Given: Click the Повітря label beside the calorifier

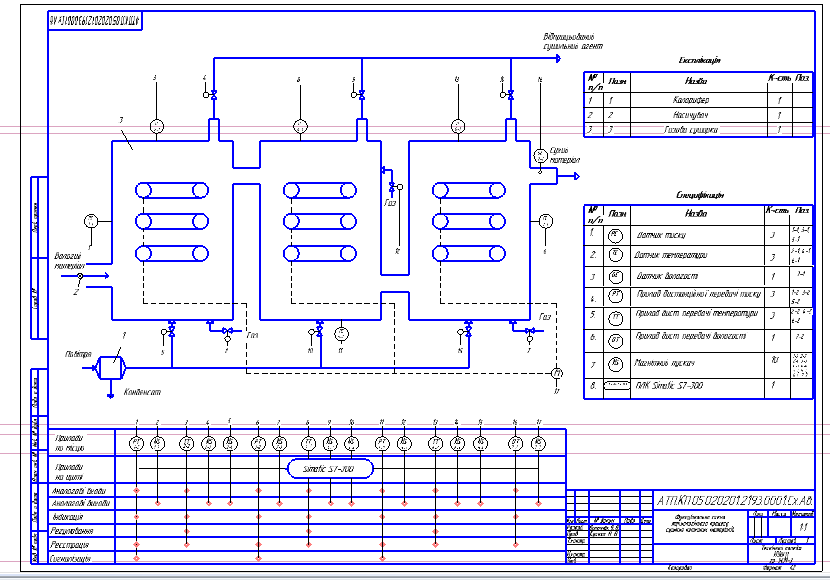Looking at the screenshot, I should pos(78,354).
